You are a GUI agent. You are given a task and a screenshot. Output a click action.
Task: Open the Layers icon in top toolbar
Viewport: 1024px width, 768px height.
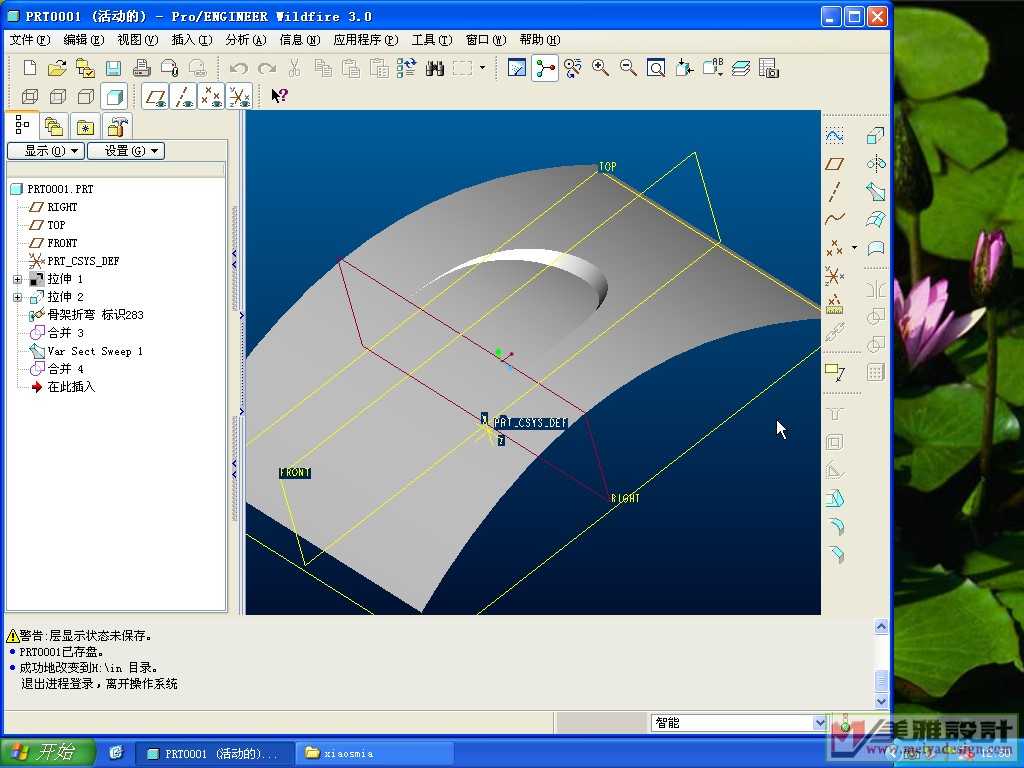(x=741, y=68)
